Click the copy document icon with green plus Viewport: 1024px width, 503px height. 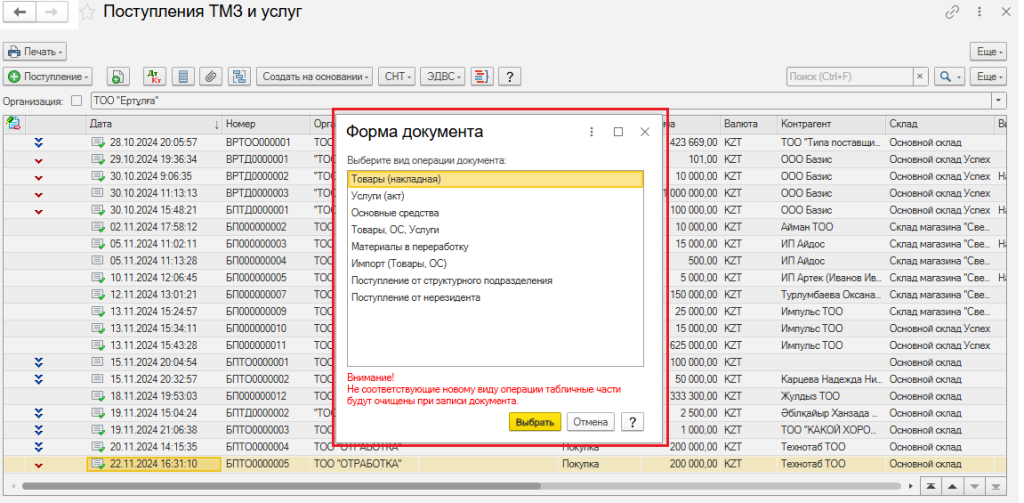click(118, 76)
